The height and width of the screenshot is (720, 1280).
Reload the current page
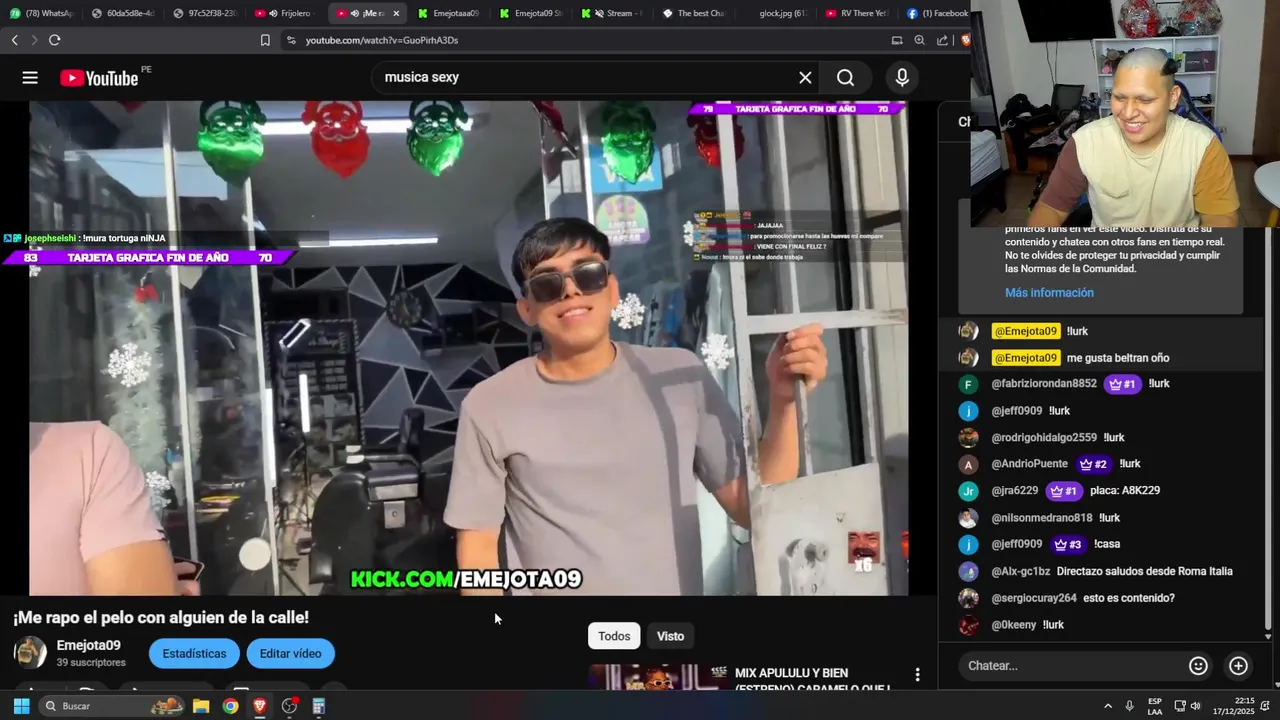coord(55,40)
